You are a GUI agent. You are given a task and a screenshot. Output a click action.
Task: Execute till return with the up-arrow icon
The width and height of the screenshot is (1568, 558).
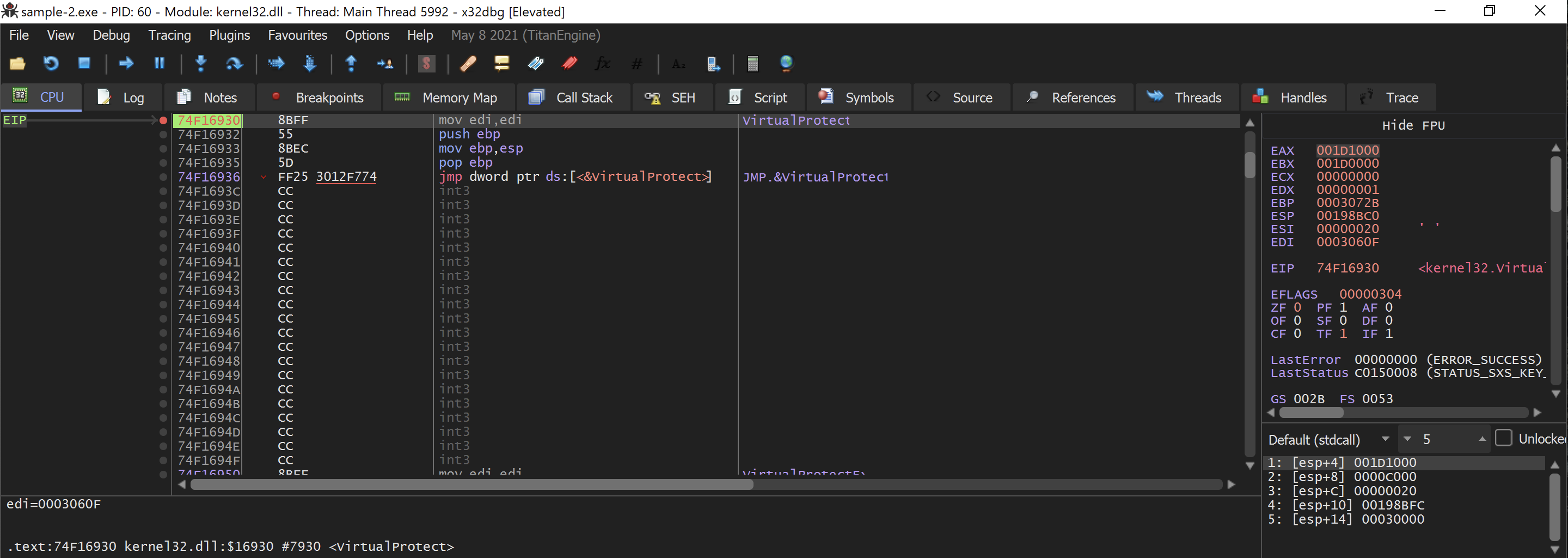[351, 63]
